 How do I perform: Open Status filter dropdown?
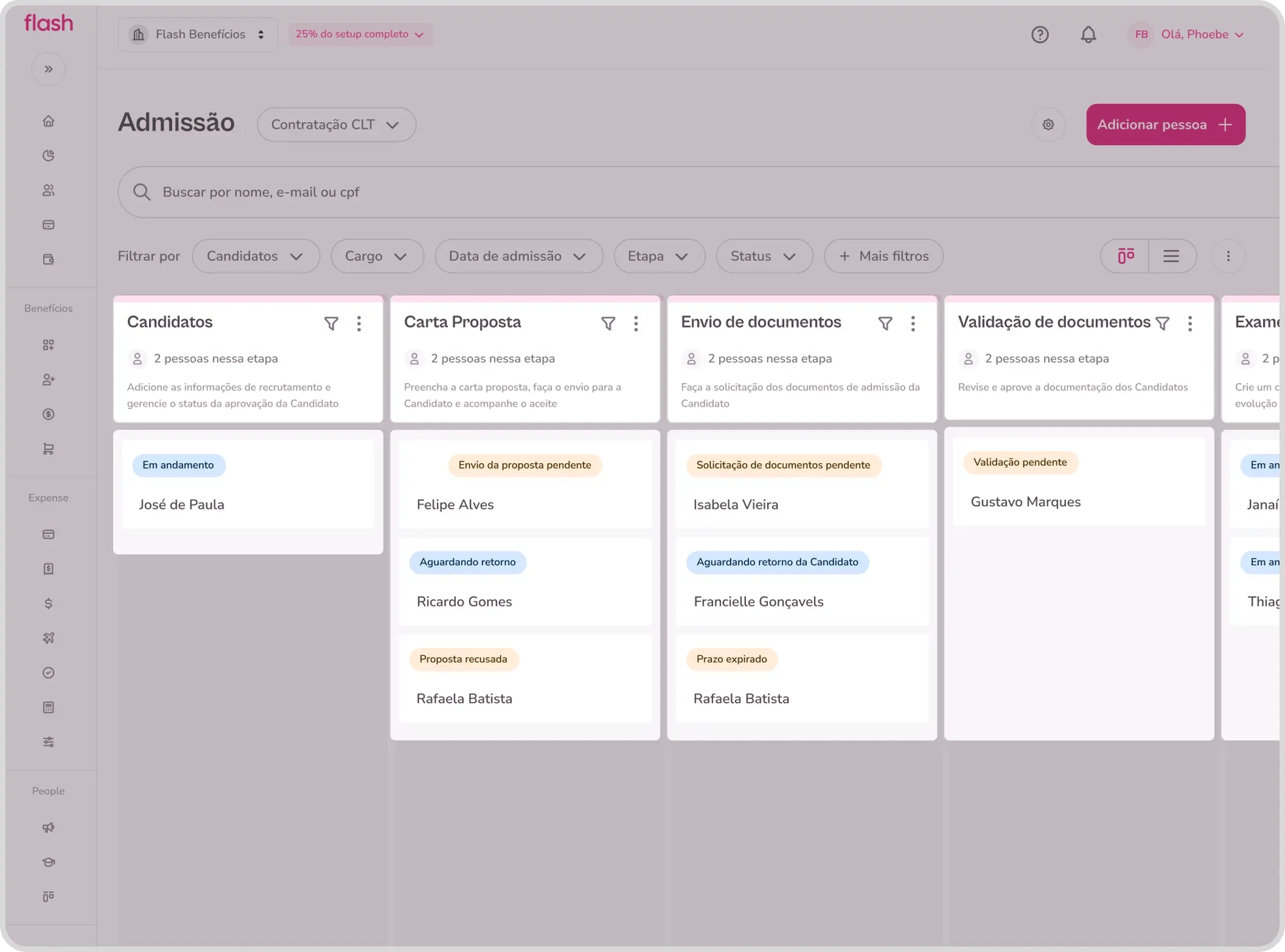click(764, 256)
